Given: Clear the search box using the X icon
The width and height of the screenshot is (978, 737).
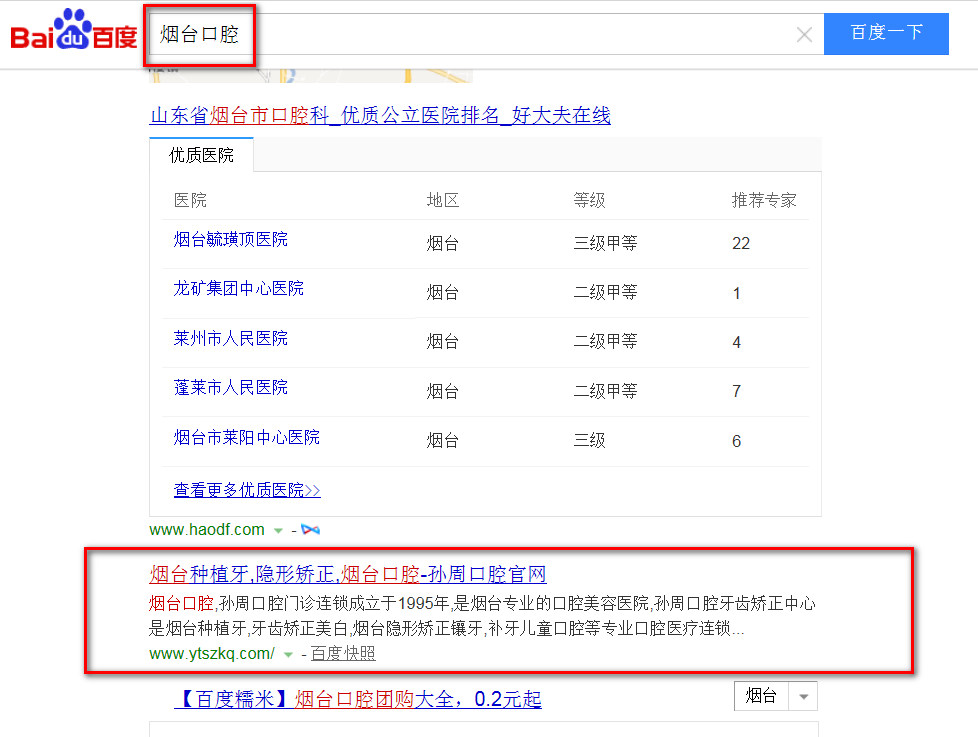Looking at the screenshot, I should pos(804,34).
